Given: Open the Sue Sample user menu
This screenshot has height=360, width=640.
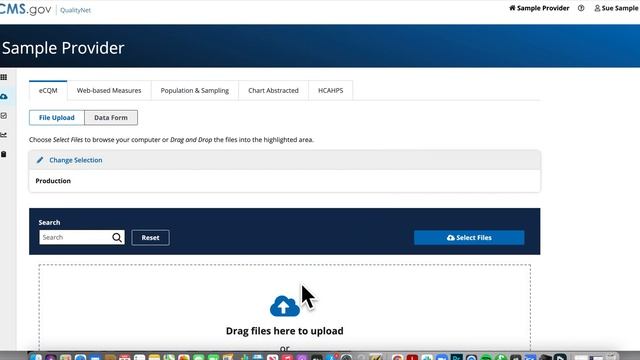Looking at the screenshot, I should click(x=620, y=8).
